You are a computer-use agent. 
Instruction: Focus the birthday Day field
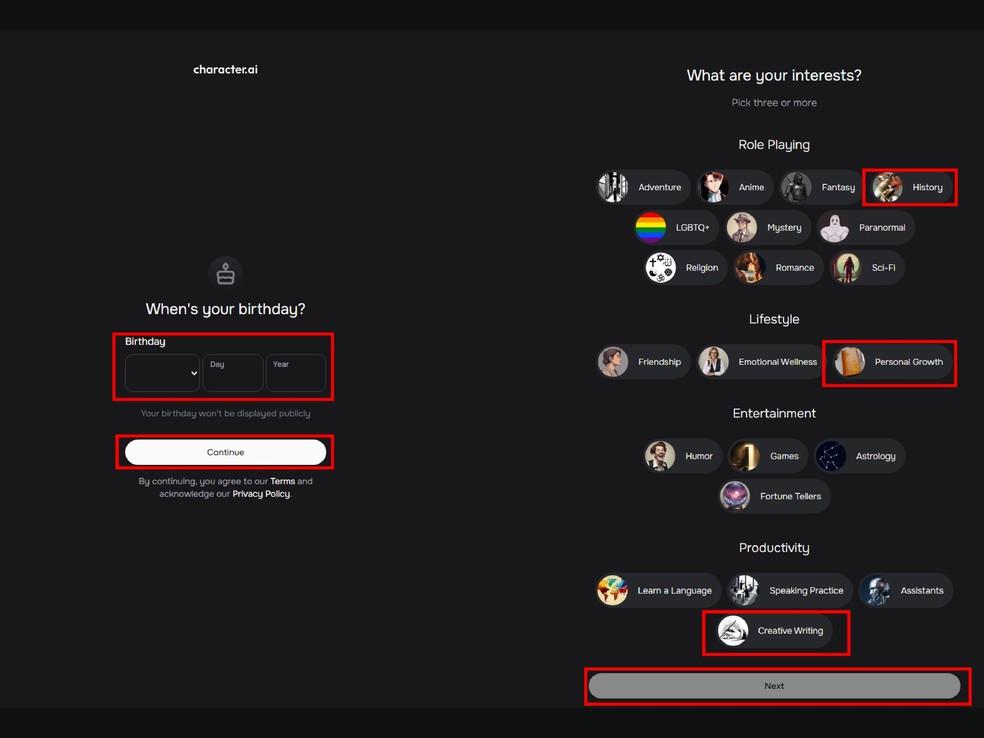click(233, 373)
